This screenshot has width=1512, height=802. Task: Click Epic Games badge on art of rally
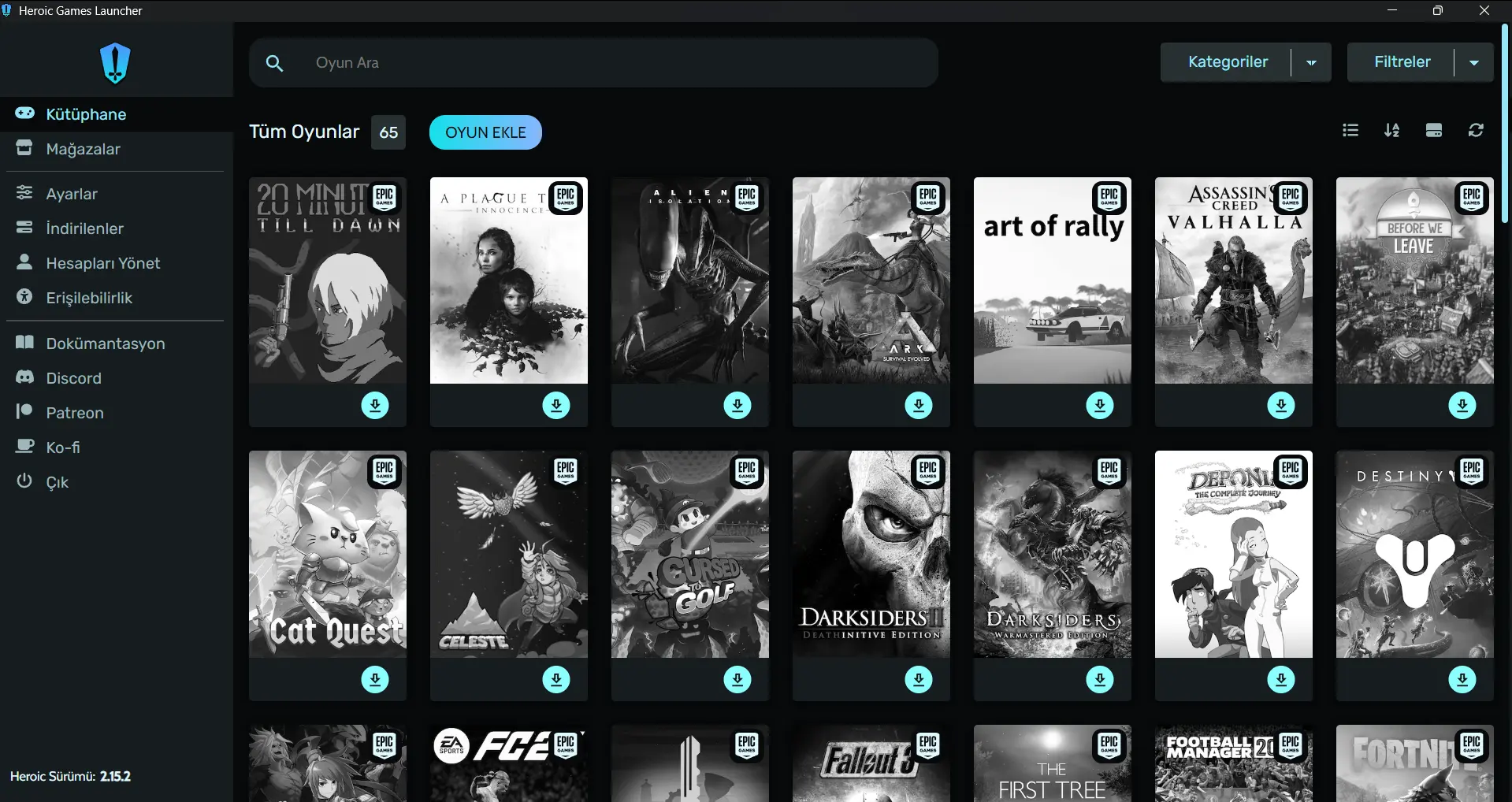[x=1109, y=197]
